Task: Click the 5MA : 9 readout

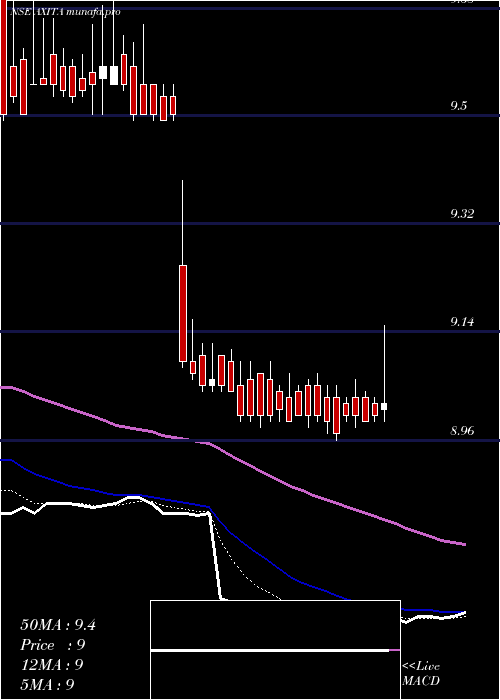Action: pyautogui.click(x=47, y=684)
